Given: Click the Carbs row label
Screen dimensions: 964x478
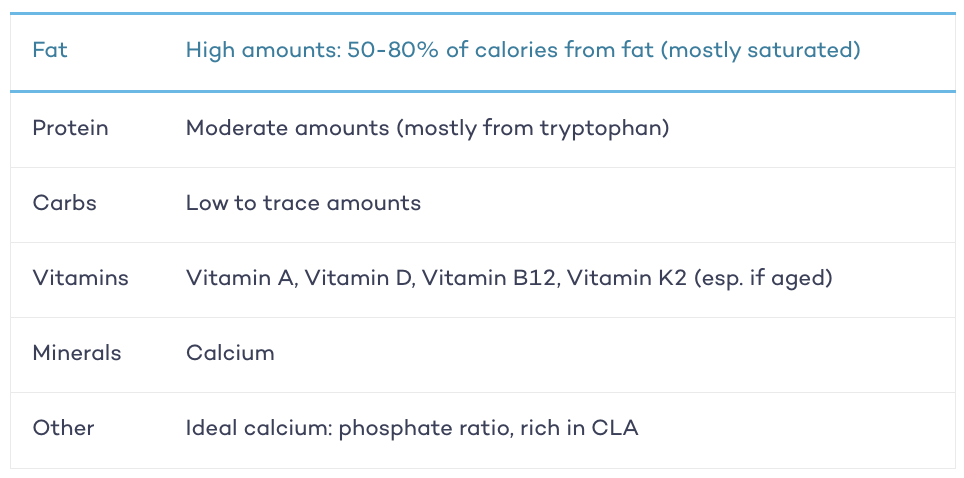Looking at the screenshot, I should (x=65, y=203).
